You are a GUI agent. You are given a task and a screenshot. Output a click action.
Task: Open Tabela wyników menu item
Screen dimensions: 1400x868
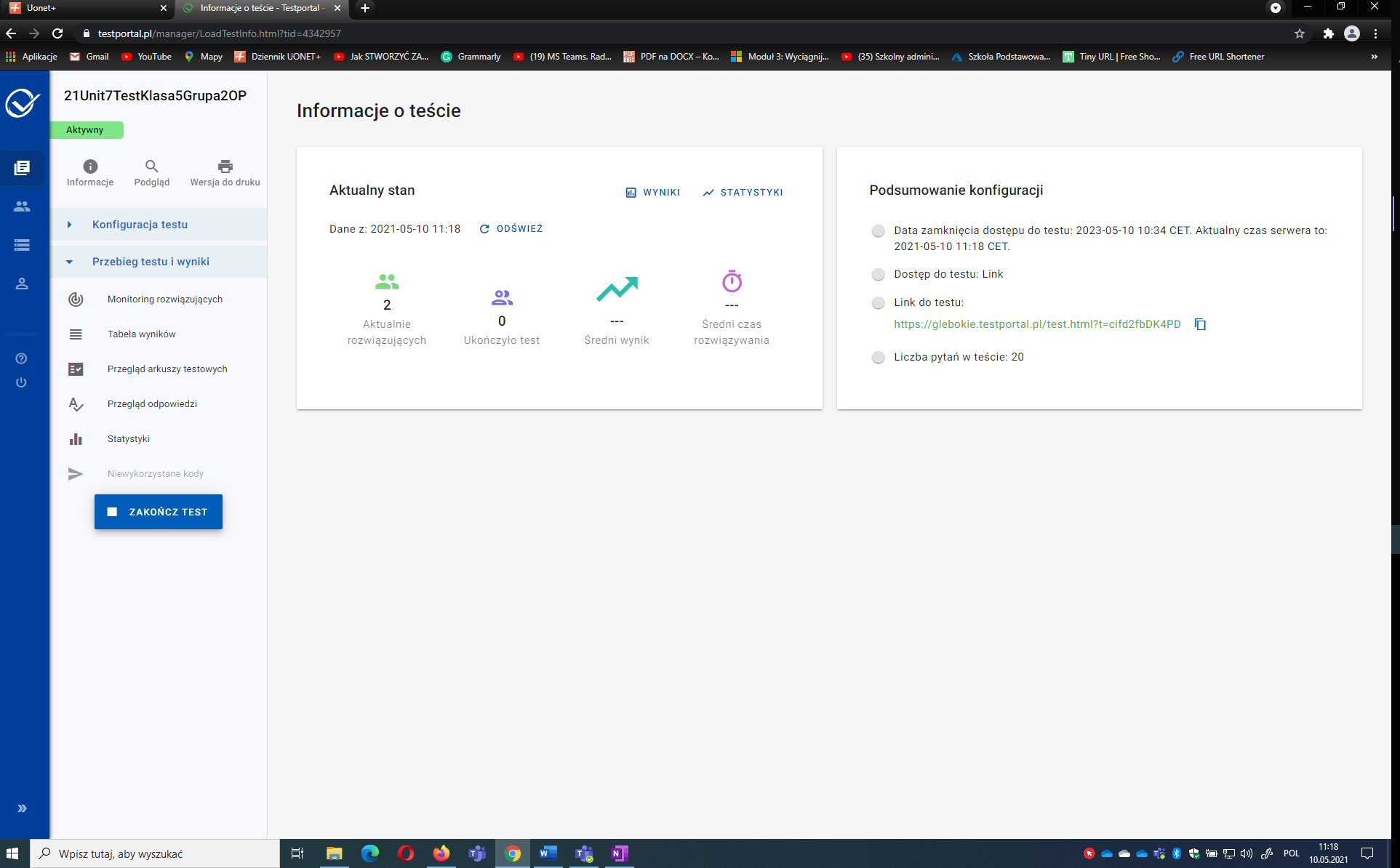pyautogui.click(x=141, y=334)
